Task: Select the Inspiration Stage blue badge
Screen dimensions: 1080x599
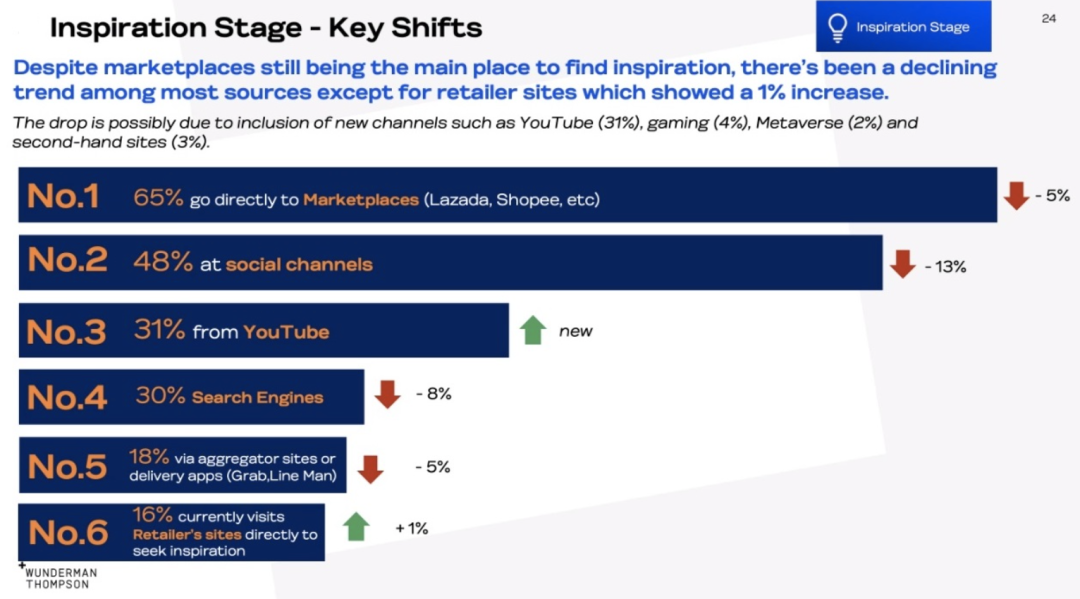Action: click(x=904, y=26)
